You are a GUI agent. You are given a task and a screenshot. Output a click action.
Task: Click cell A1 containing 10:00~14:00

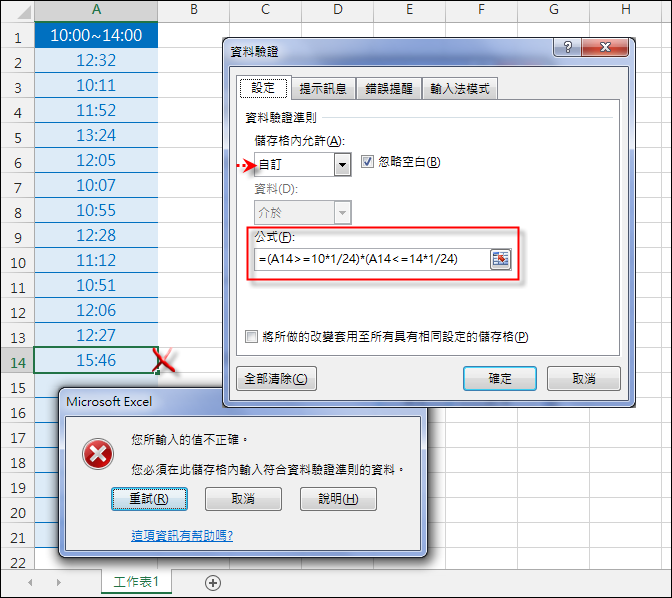(96, 35)
